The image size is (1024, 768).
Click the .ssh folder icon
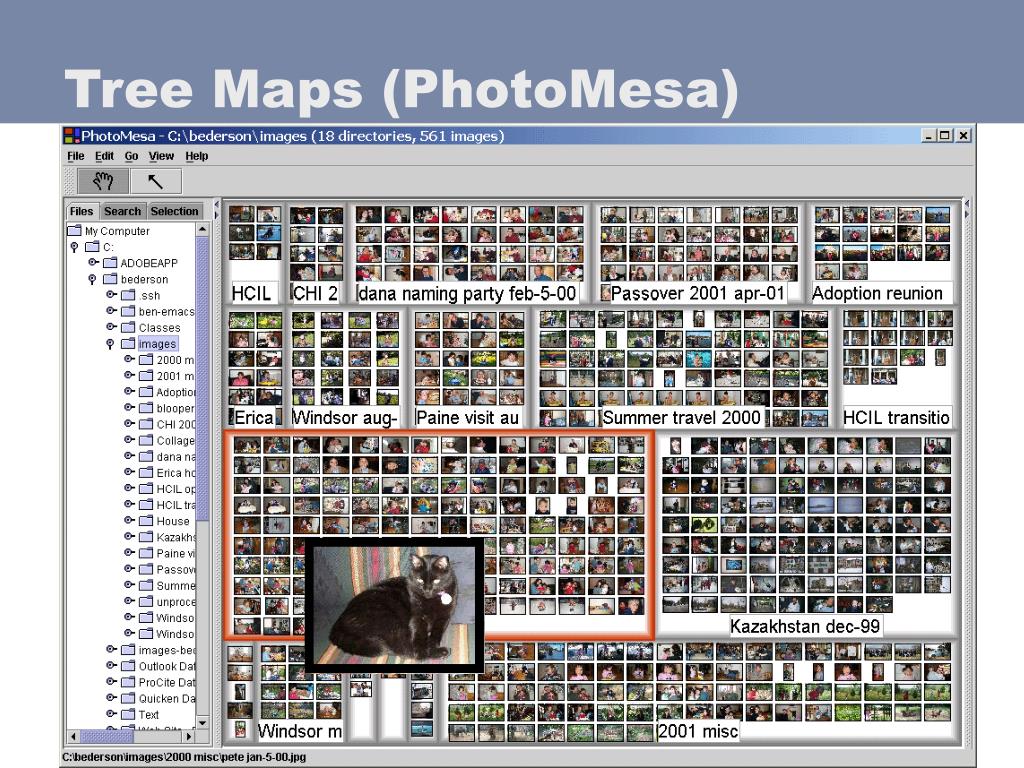129,295
